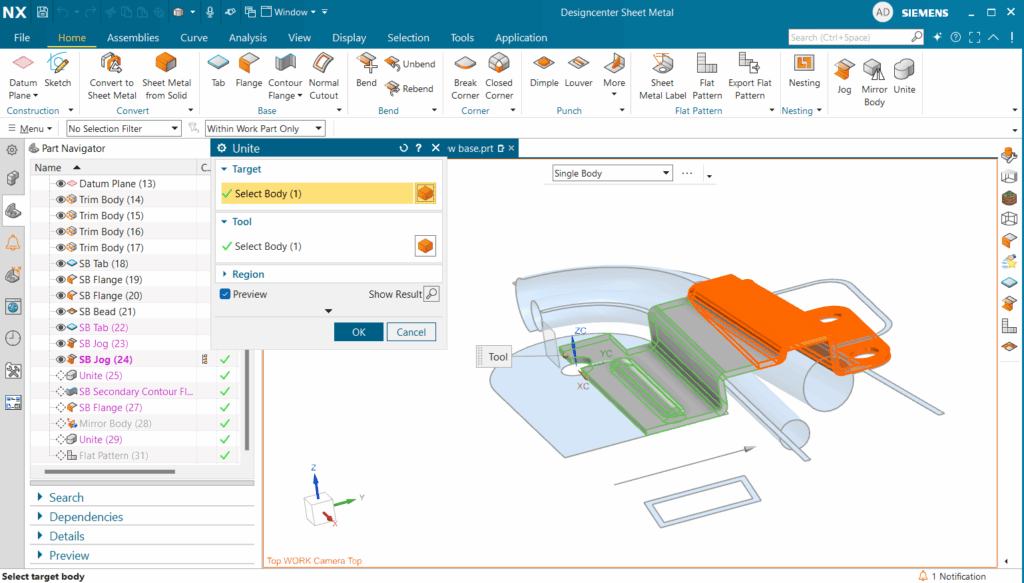Click the orange Tool body selection swatch
Screen dimensions: 1024x583
pyautogui.click(x=425, y=246)
